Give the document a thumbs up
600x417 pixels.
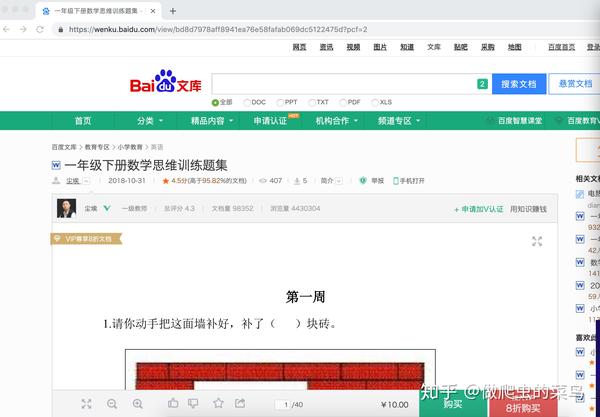(173, 403)
